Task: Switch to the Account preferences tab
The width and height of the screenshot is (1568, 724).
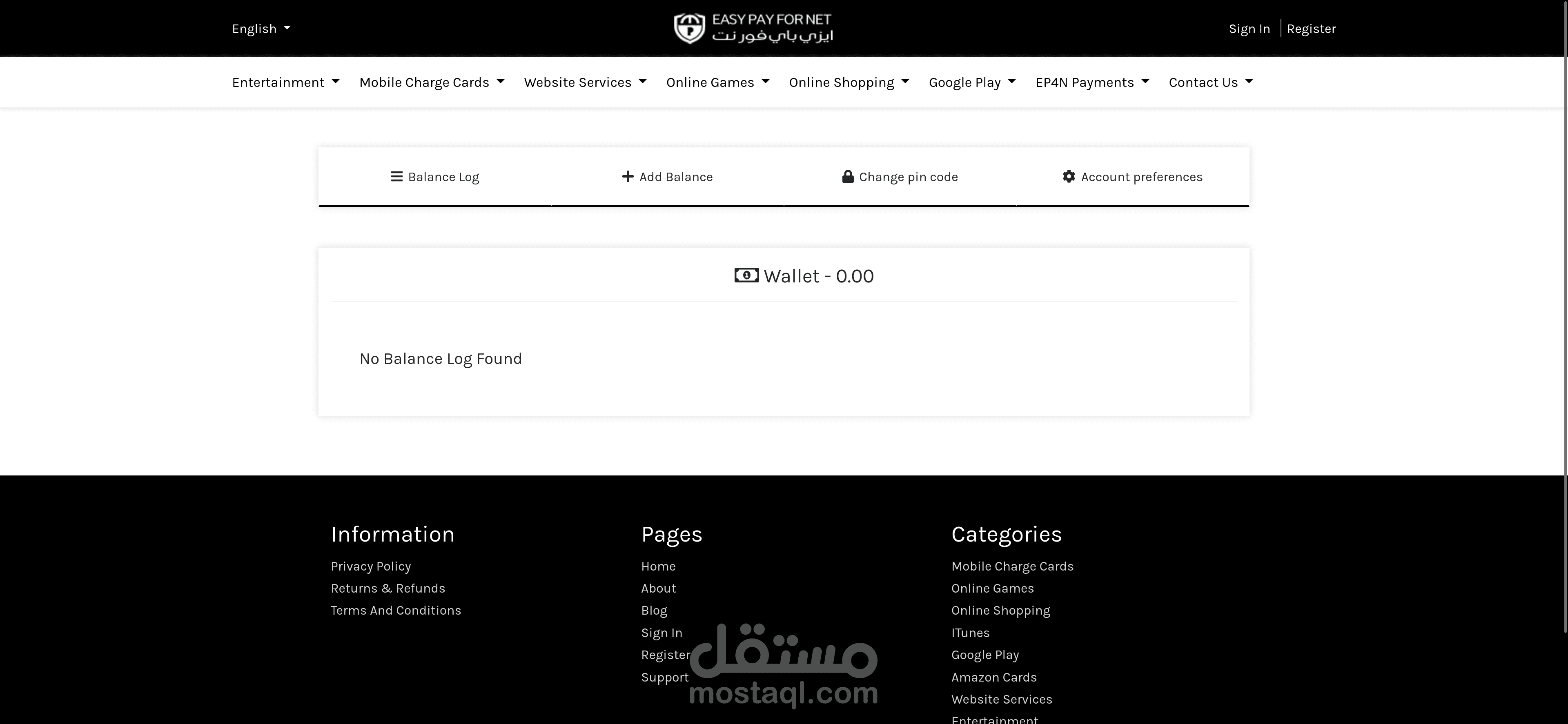Action: (1133, 176)
